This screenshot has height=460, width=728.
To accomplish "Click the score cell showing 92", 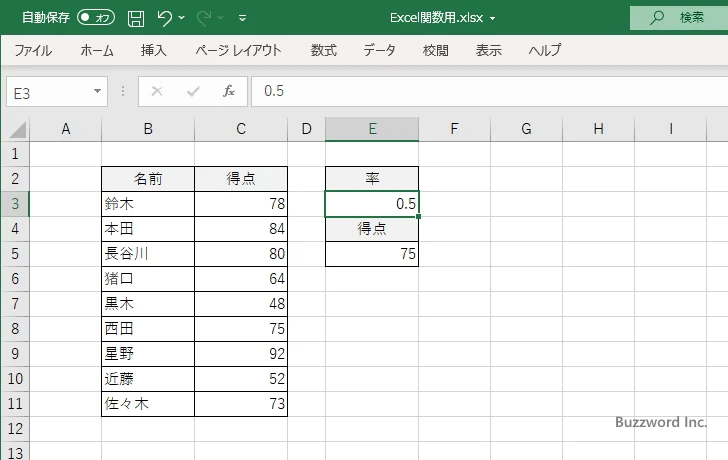I will point(241,354).
